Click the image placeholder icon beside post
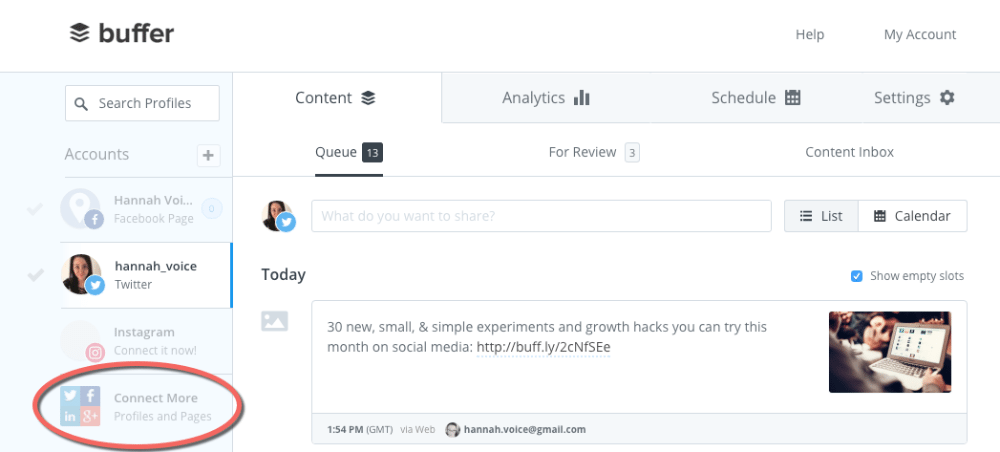Screen dimensions: 1000x452 coord(274,321)
